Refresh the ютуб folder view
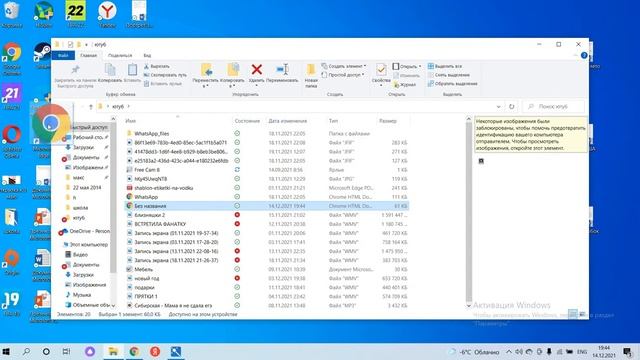Viewport: 640px width, 360px height. [x=511, y=107]
